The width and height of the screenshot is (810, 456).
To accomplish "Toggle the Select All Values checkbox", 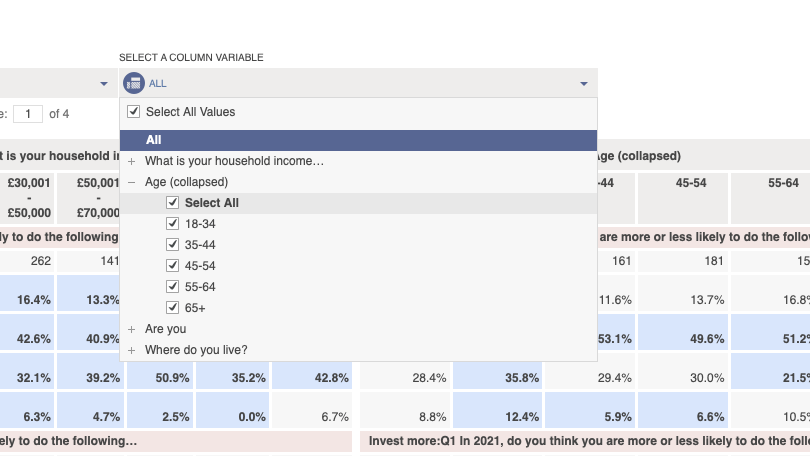I will pyautogui.click(x=134, y=112).
